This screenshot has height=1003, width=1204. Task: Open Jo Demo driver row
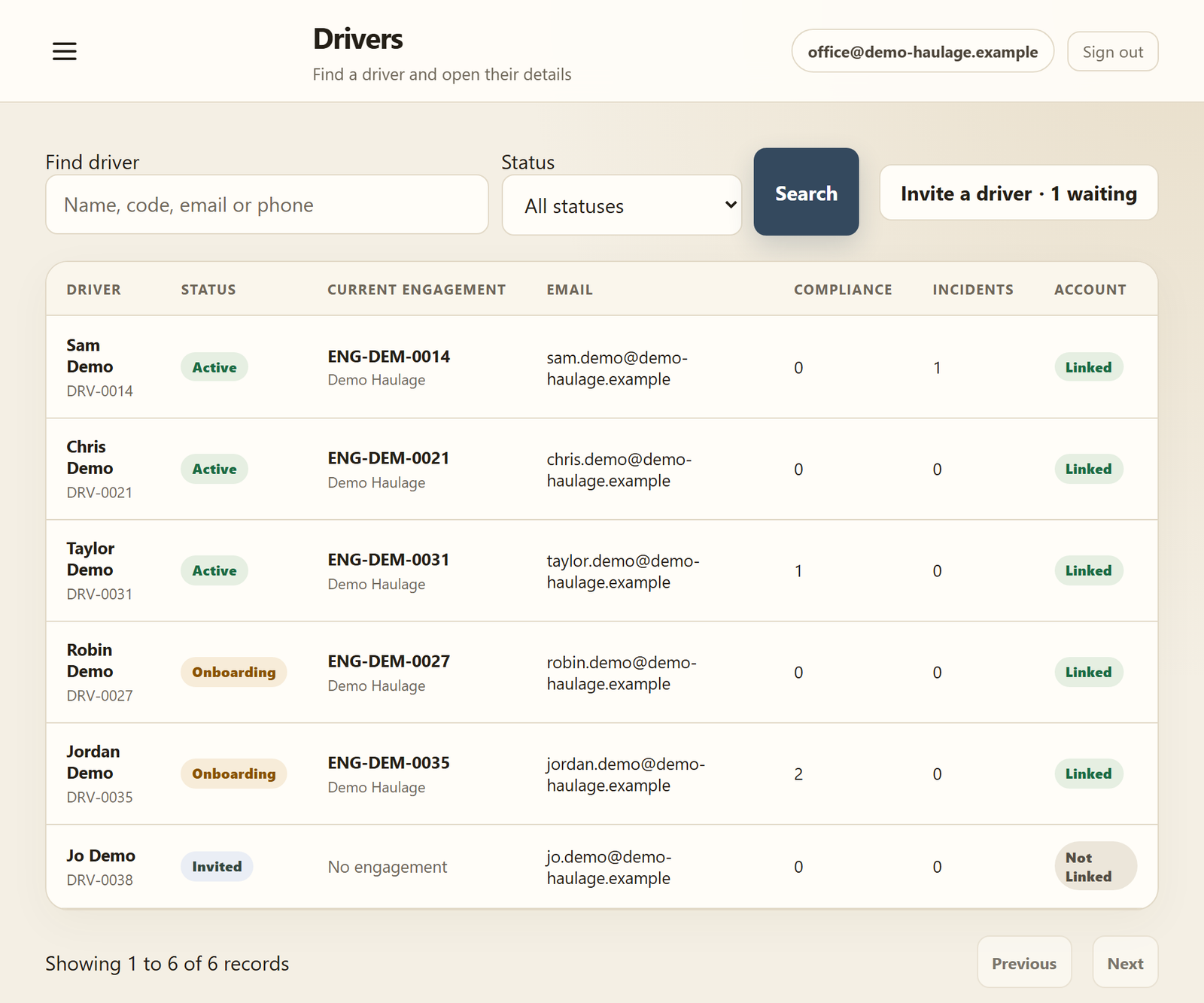click(x=602, y=866)
